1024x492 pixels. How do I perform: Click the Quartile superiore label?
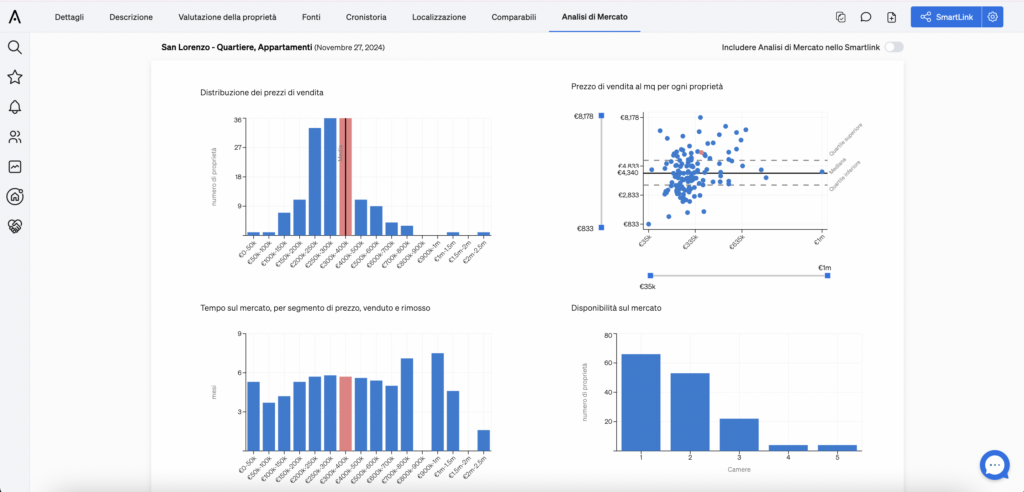[846, 139]
